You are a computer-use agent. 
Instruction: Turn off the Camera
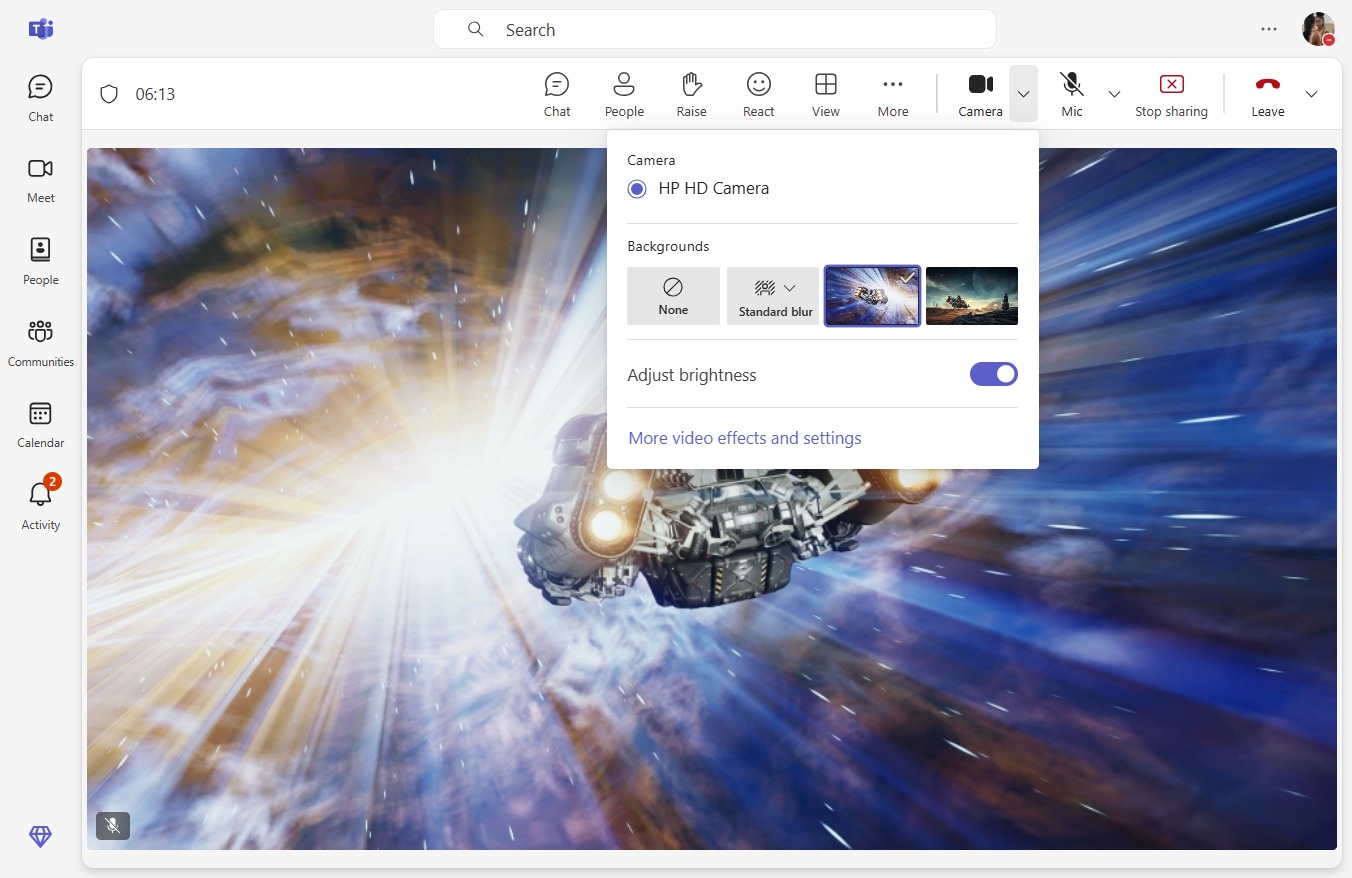tap(980, 95)
